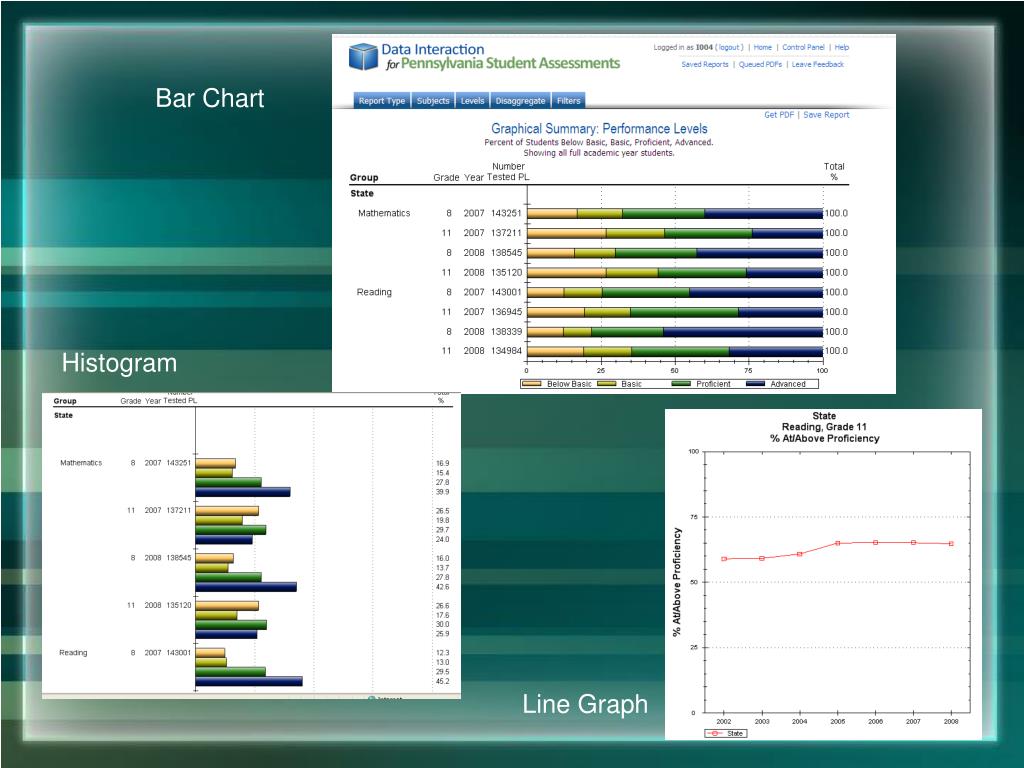View Saved Reports
Image resolution: width=1024 pixels, height=768 pixels.
tap(705, 64)
